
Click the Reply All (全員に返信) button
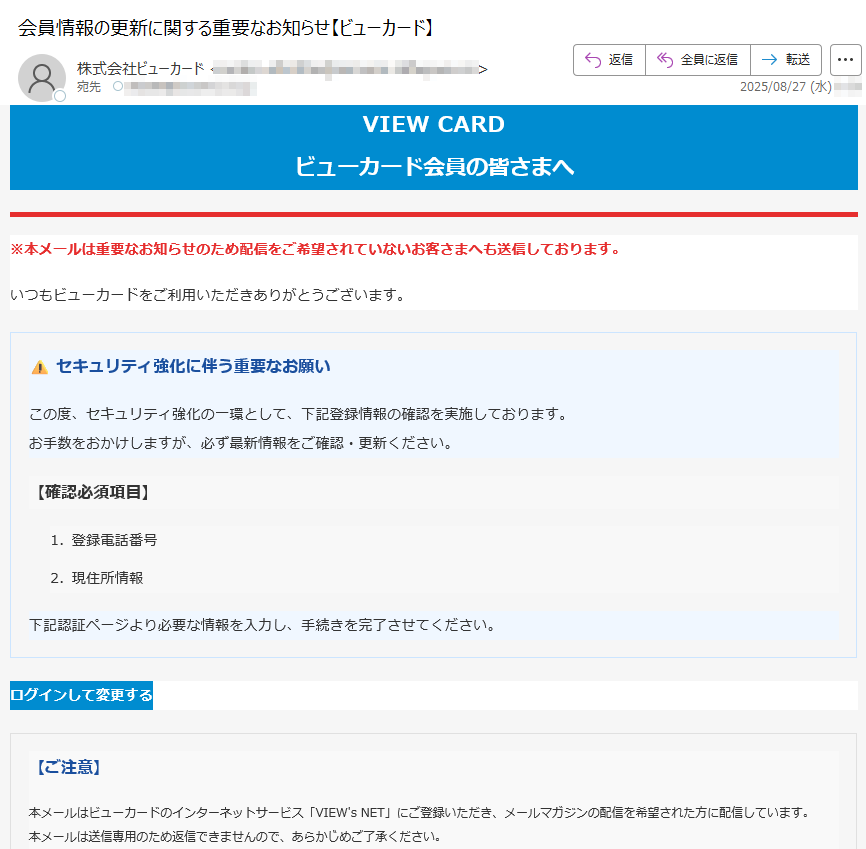click(698, 60)
